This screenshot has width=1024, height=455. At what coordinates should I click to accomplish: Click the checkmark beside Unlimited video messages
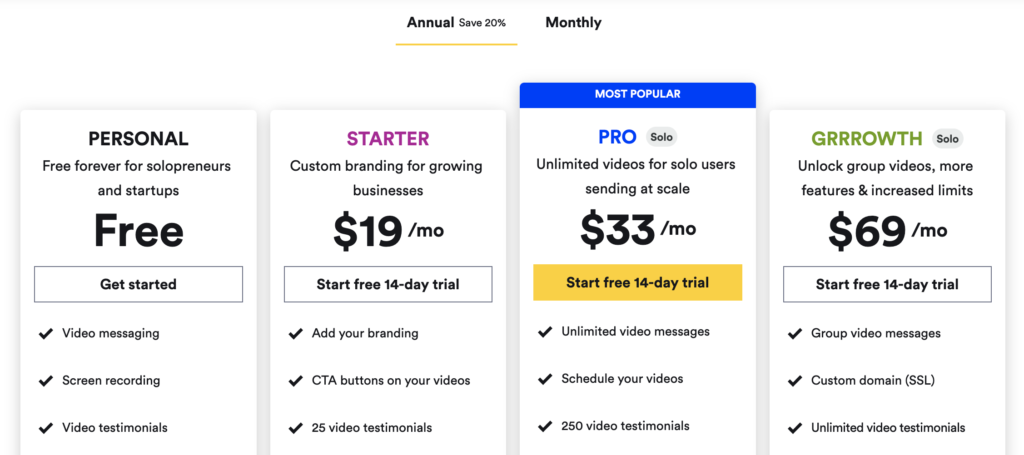(x=545, y=332)
